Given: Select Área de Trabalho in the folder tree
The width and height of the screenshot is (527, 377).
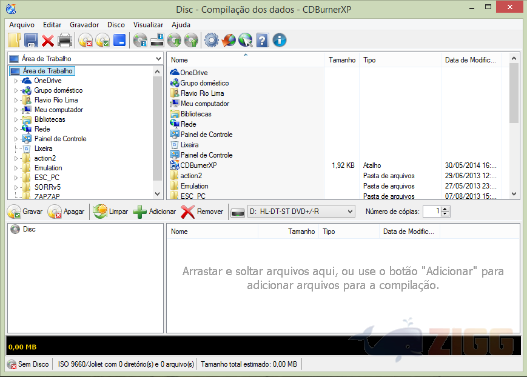Looking at the screenshot, I should 42,71.
